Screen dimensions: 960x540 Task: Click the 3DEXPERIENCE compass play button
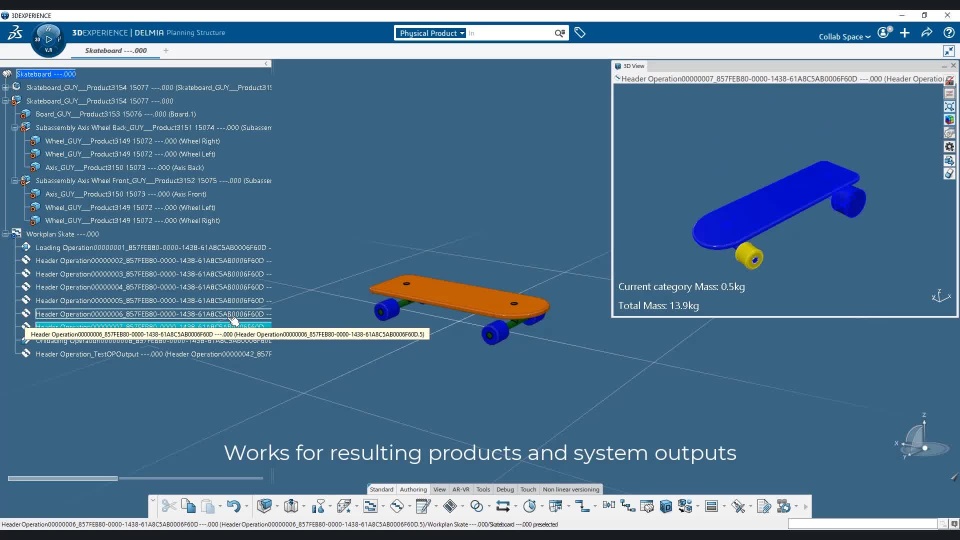point(48,39)
